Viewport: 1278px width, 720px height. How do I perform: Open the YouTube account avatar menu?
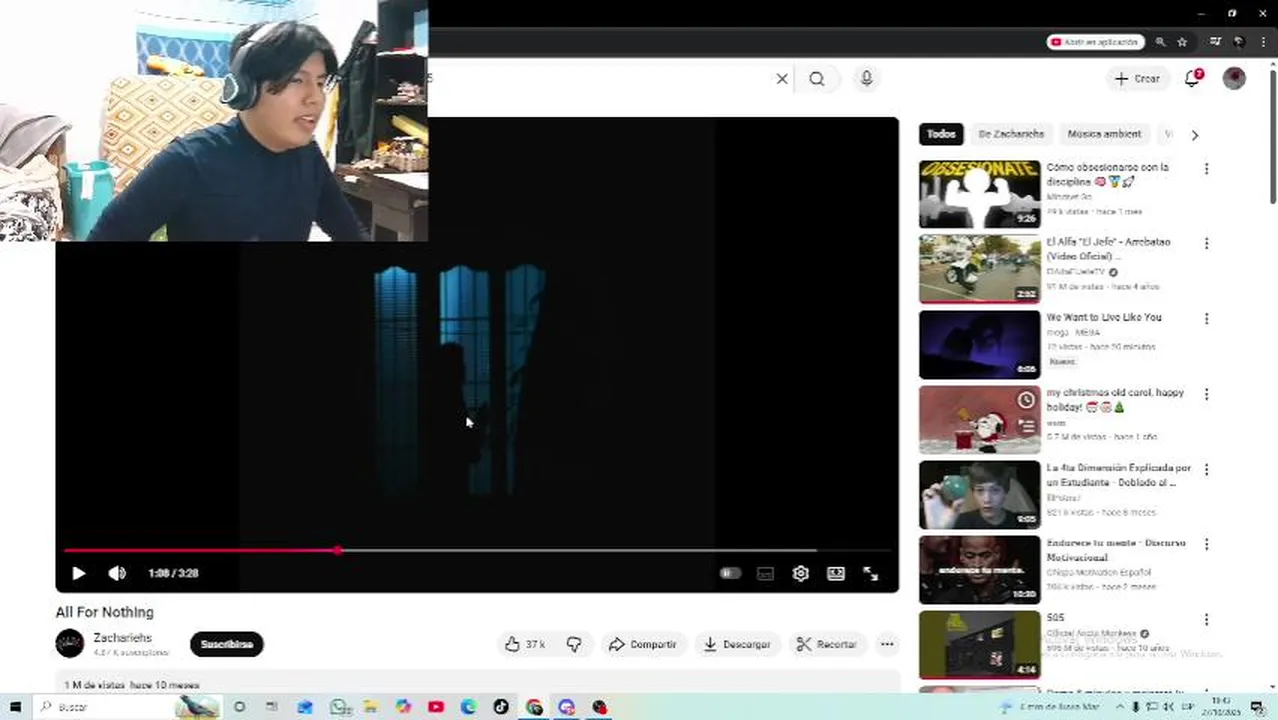[1234, 79]
